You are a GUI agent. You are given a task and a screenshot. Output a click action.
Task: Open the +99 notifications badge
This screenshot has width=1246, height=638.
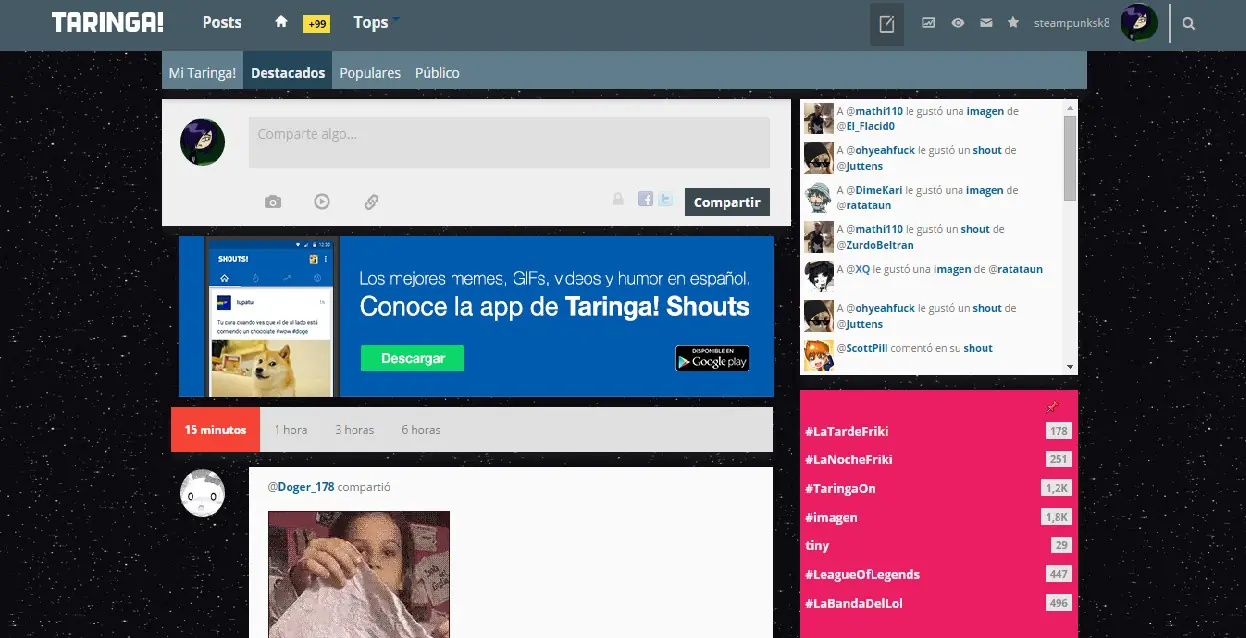coord(316,24)
